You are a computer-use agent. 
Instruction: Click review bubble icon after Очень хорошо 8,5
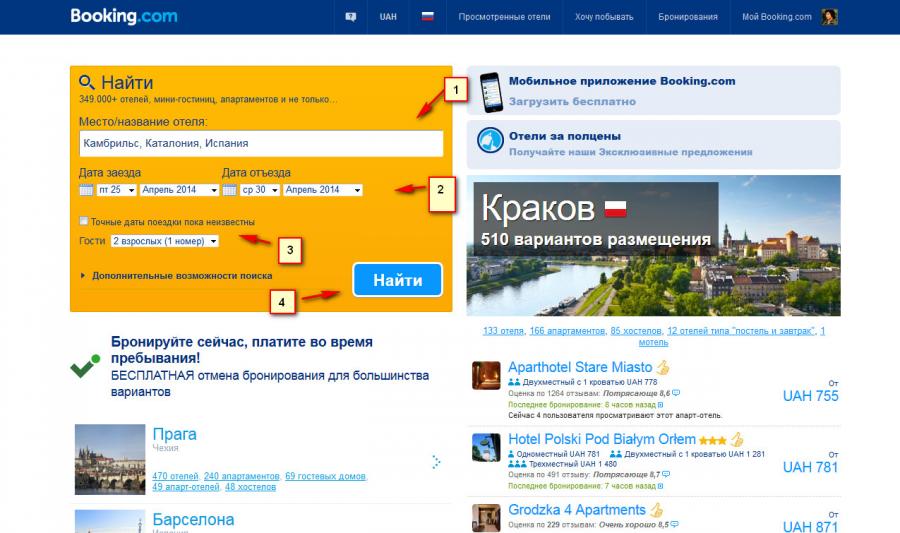tap(674, 524)
